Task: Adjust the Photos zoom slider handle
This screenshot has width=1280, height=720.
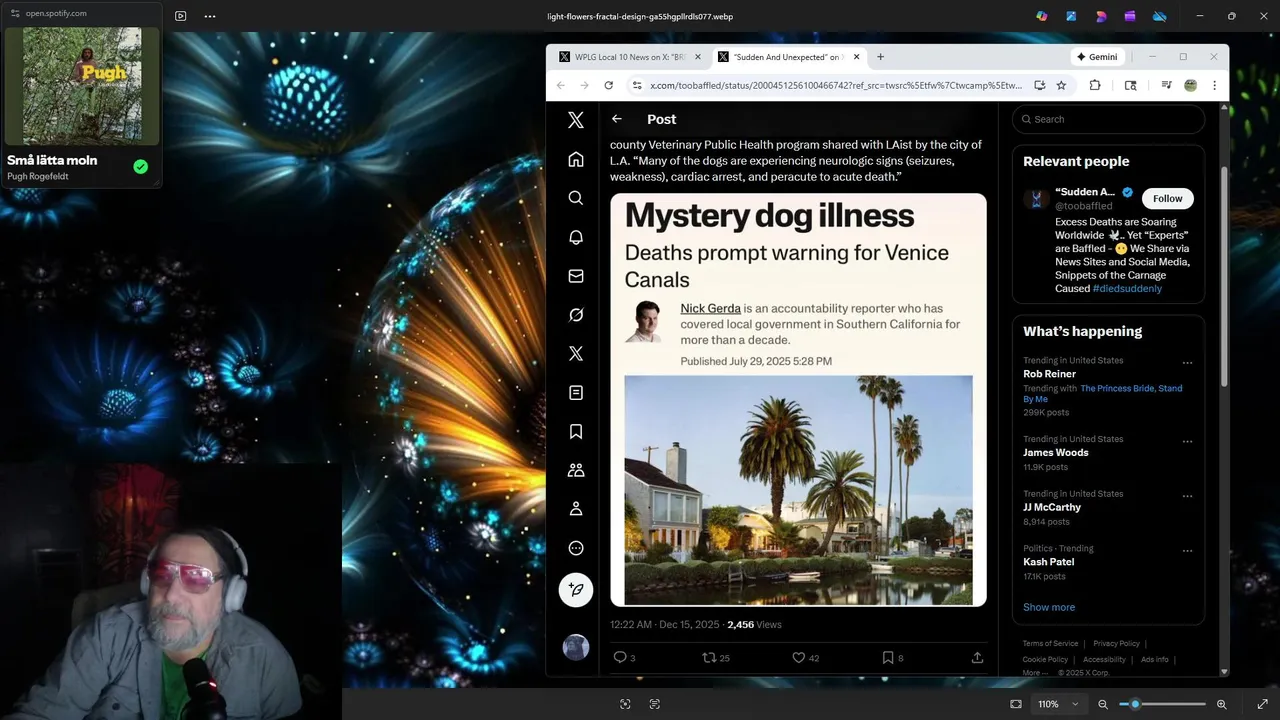Action: [1135, 704]
